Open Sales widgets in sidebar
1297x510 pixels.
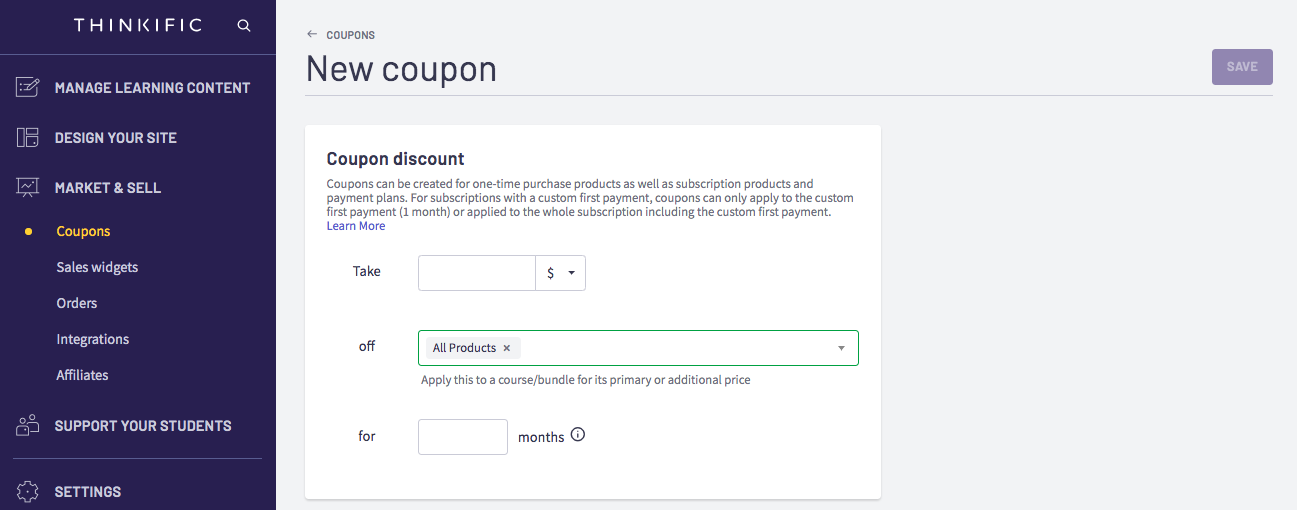[97, 267]
